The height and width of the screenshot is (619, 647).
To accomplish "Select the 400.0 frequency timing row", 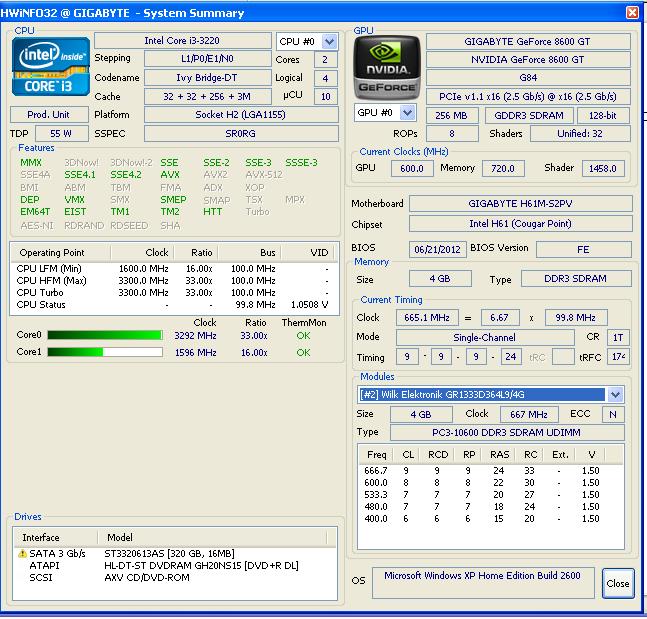I will point(490,518).
